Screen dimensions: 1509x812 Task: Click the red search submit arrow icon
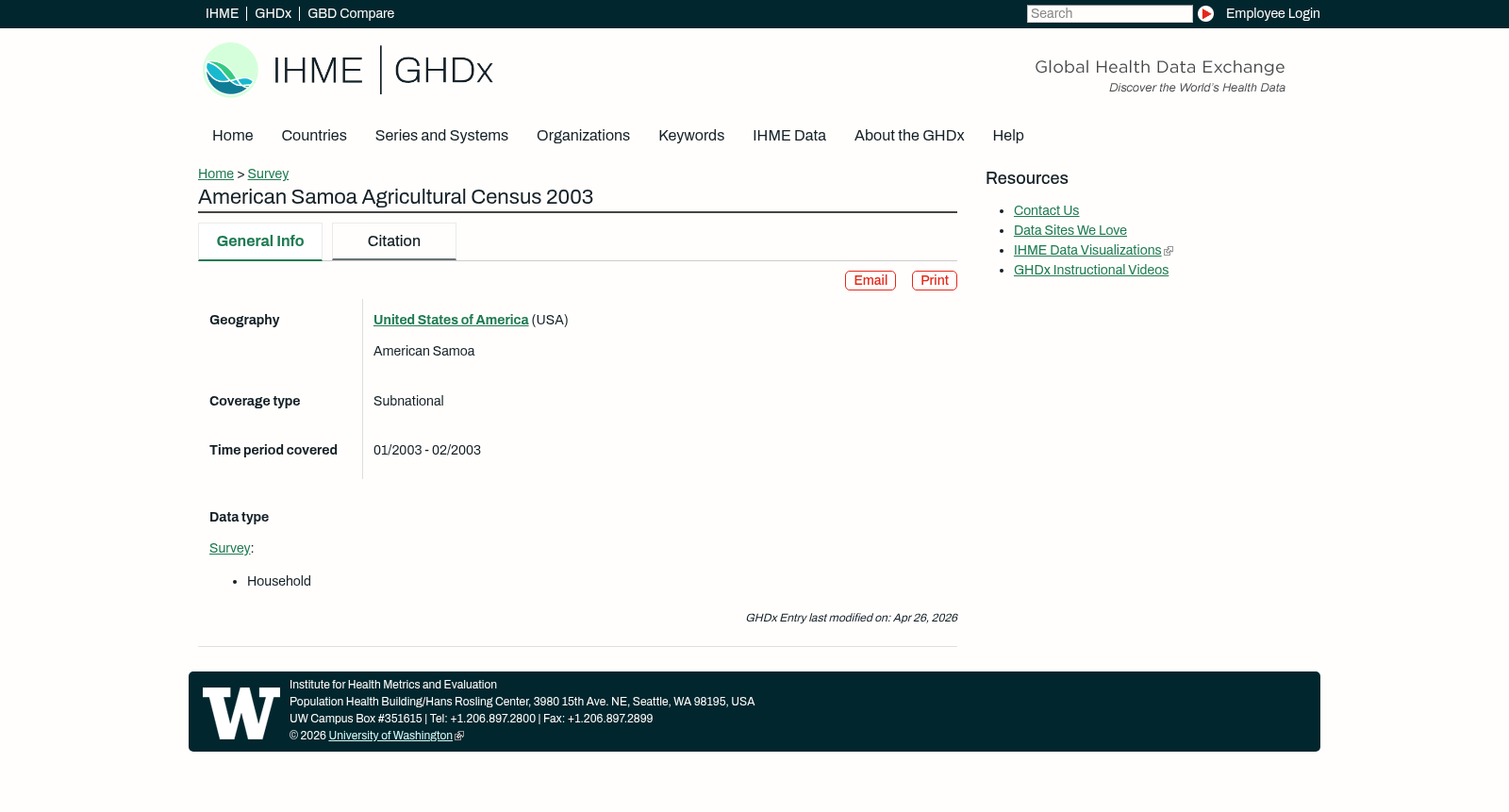1205,13
